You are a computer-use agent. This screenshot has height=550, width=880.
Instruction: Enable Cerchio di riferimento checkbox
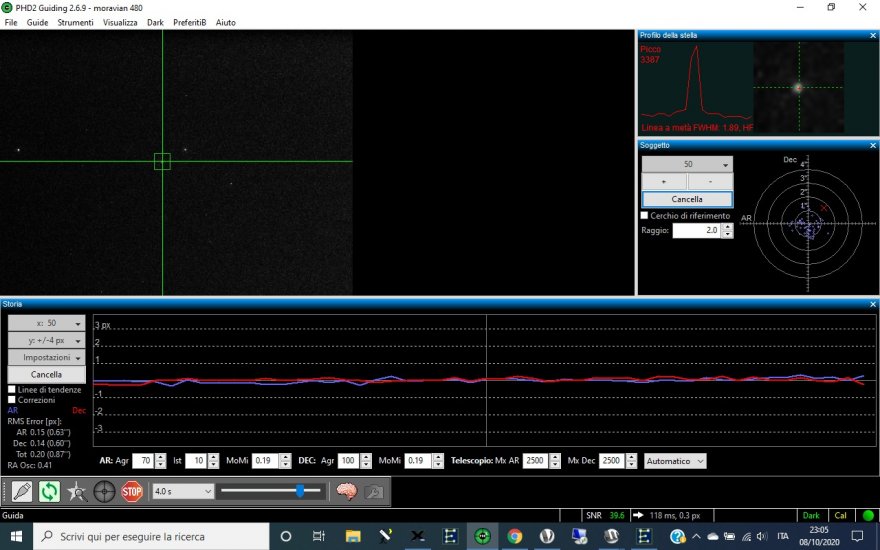point(644,216)
